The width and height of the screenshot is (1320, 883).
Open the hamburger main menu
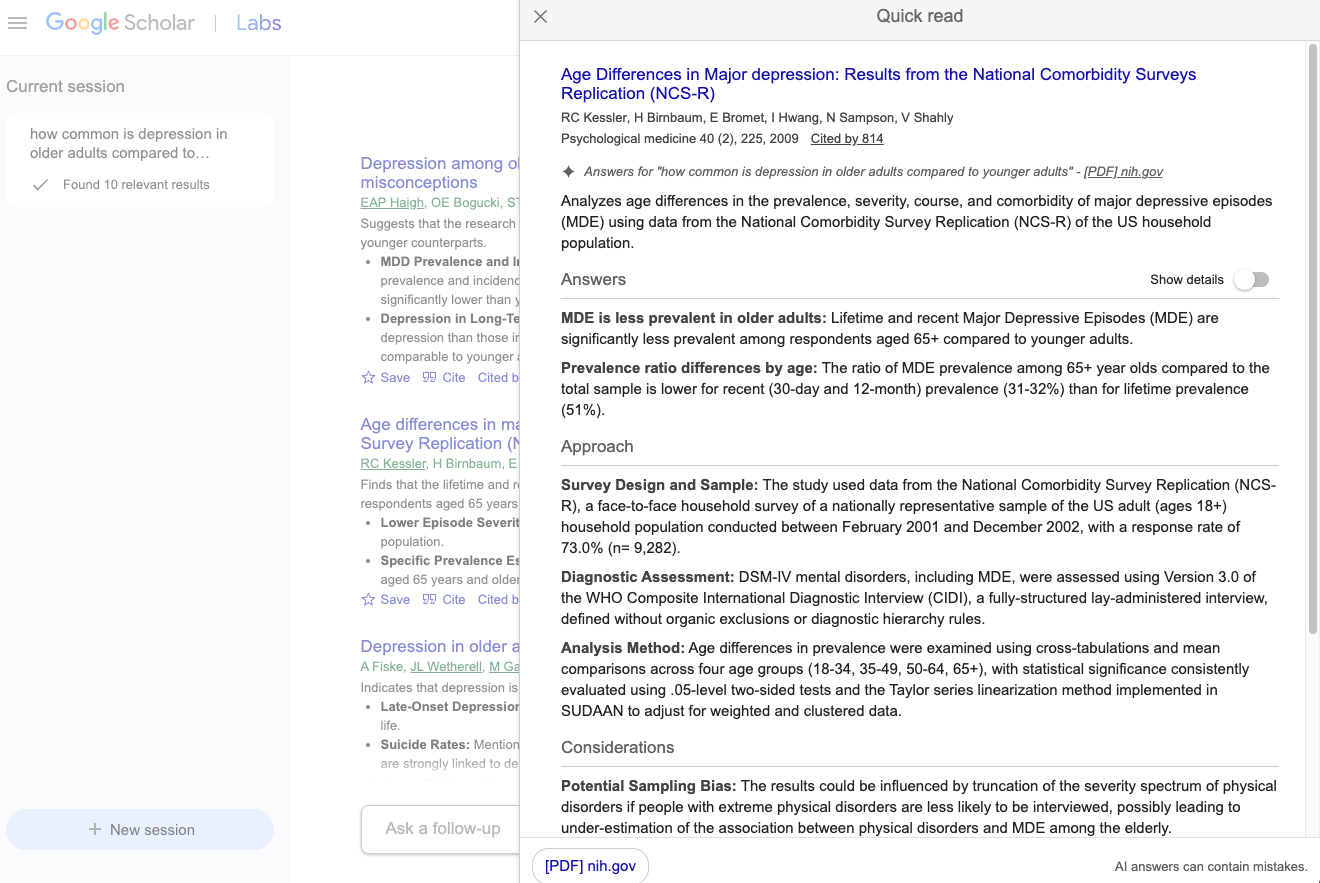click(x=17, y=23)
